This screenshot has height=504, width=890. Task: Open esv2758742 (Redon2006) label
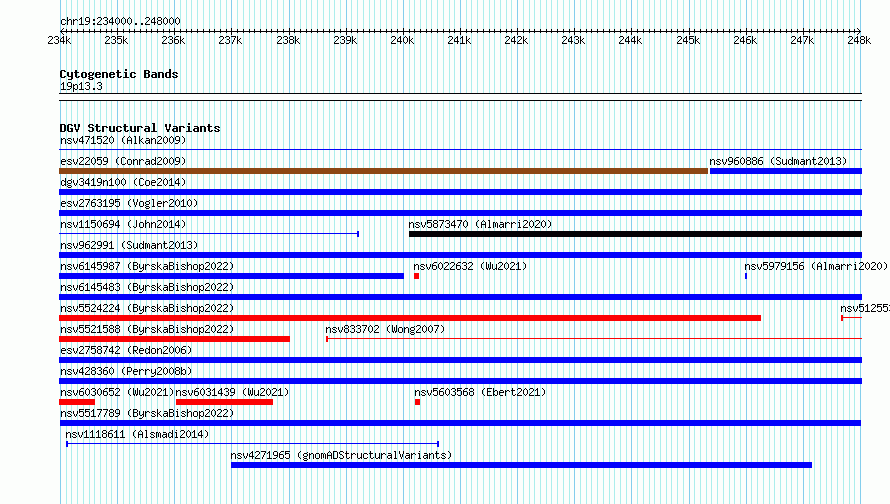click(126, 350)
